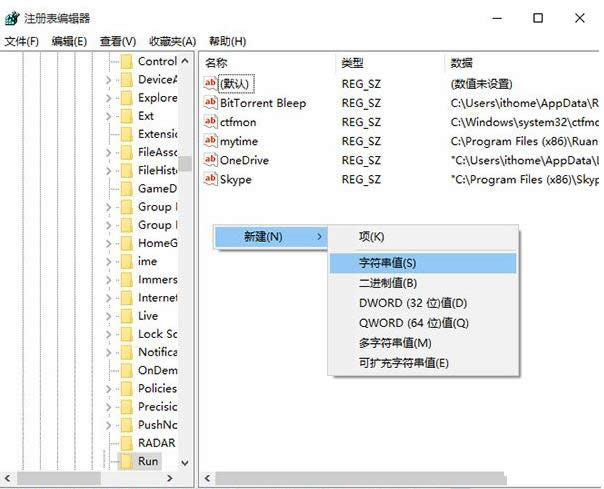
Task: Select the Precisic key in the tree
Action: click(158, 407)
